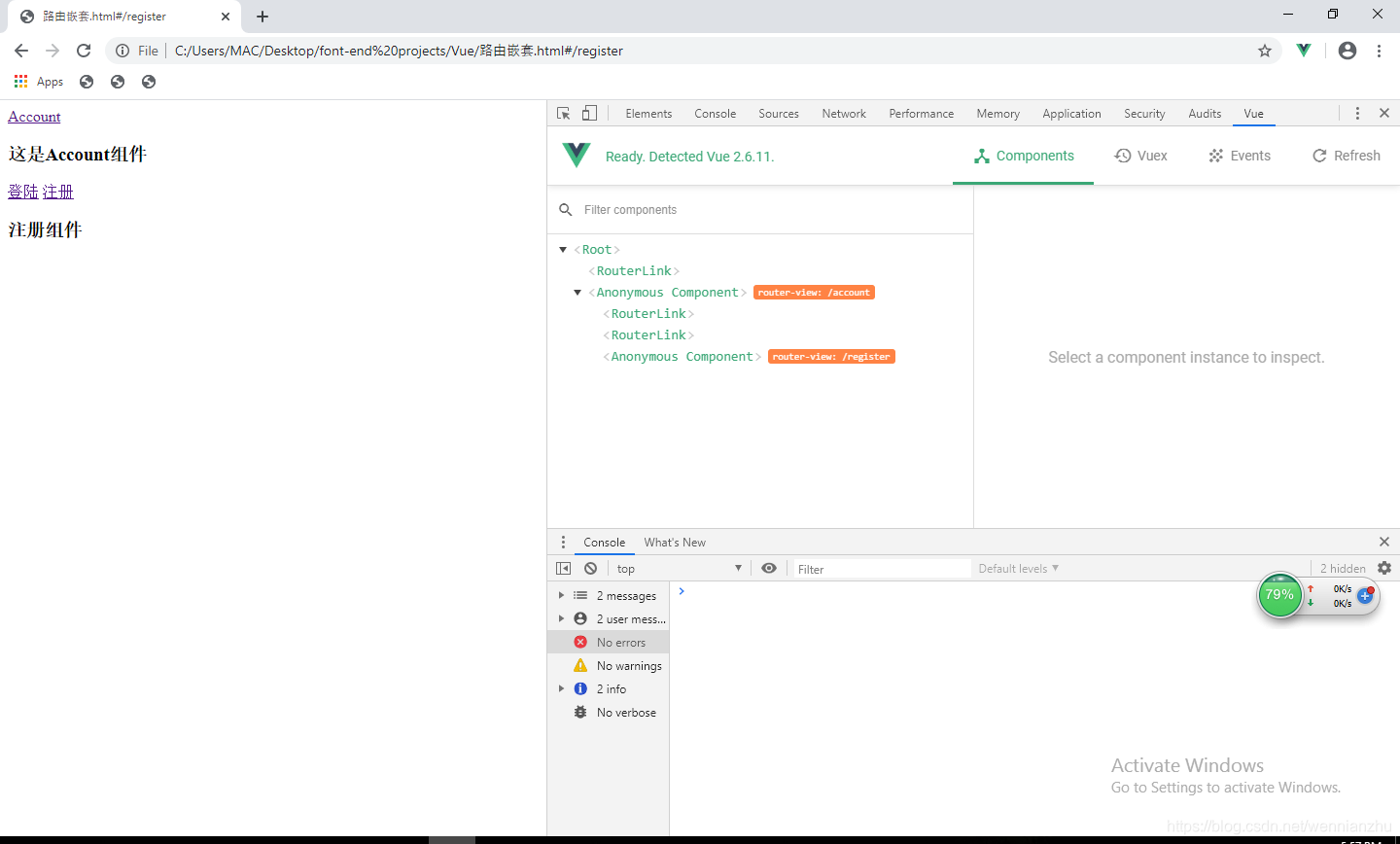Click the Account link on the page
1400x844 pixels.
click(x=34, y=117)
